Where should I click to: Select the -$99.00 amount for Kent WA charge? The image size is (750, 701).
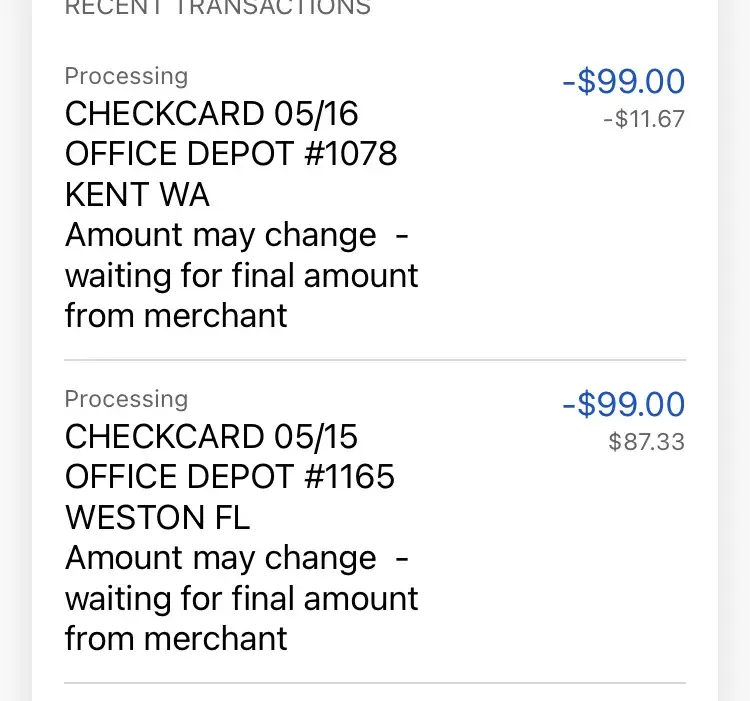click(x=623, y=81)
